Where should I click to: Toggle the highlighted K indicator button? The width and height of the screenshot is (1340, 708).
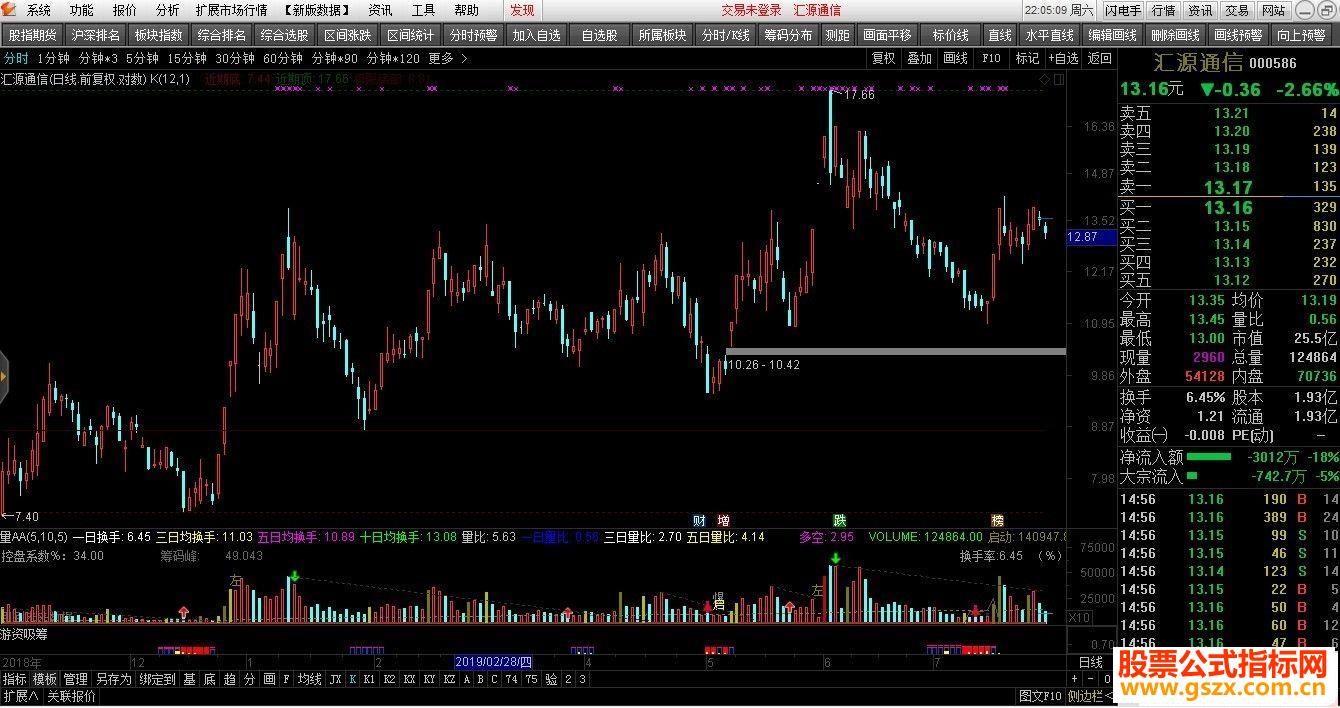pos(352,679)
